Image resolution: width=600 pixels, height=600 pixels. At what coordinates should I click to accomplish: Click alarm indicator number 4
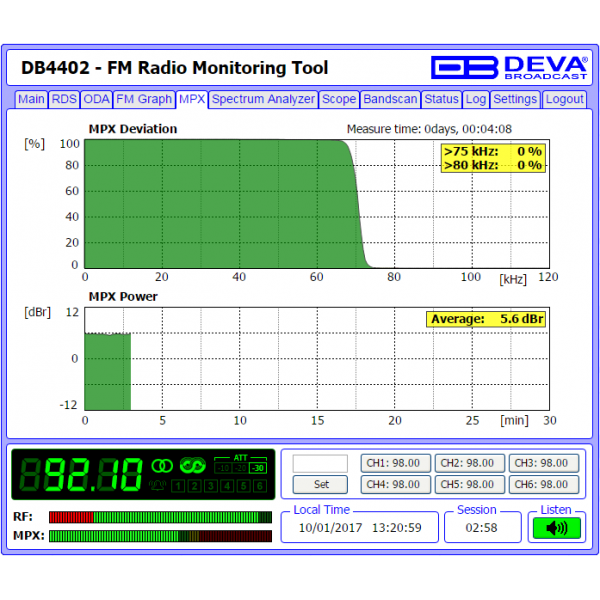pos(227,486)
